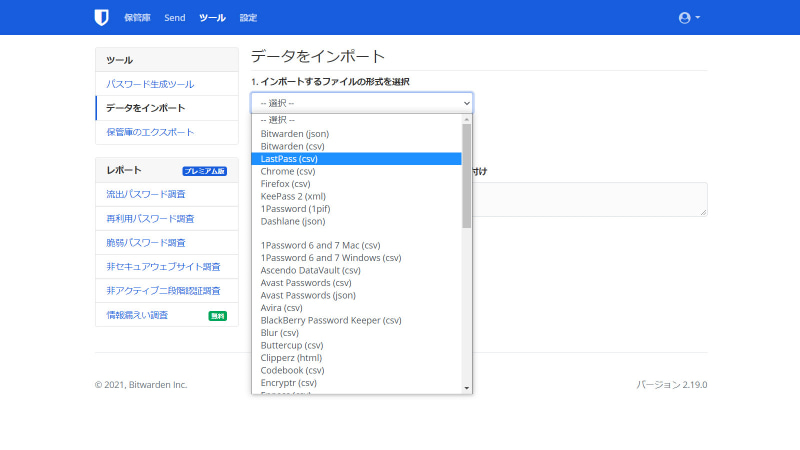Image resolution: width=800 pixels, height=450 pixels.
Task: Select Codebook (csv) format
Action: (356, 370)
